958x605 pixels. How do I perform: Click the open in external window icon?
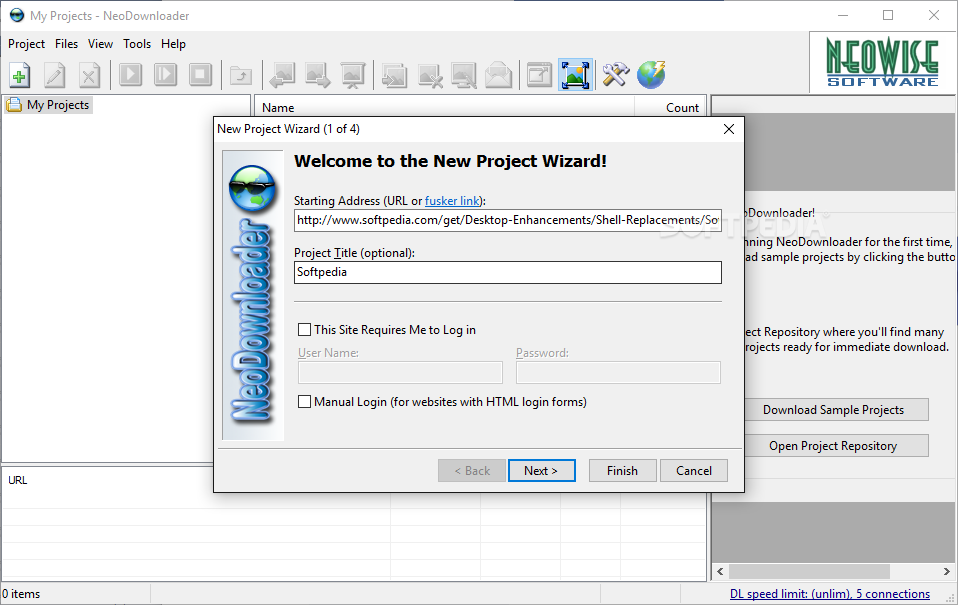pos(539,75)
